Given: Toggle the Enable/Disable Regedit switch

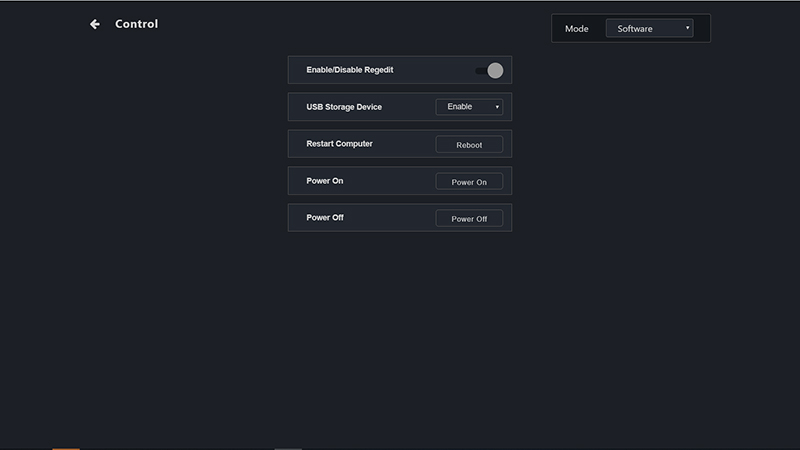Looking at the screenshot, I should point(489,70).
